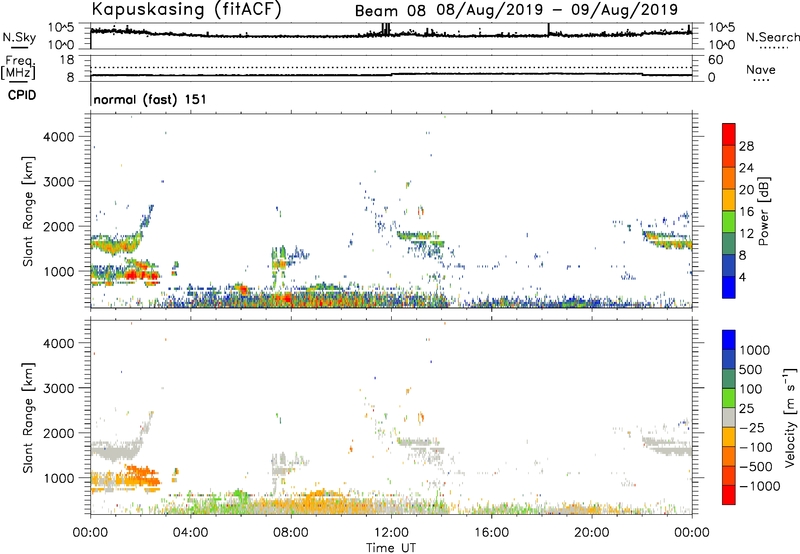Click the 16:00 time axis label
Screen dimensions: 800x554
(491, 533)
